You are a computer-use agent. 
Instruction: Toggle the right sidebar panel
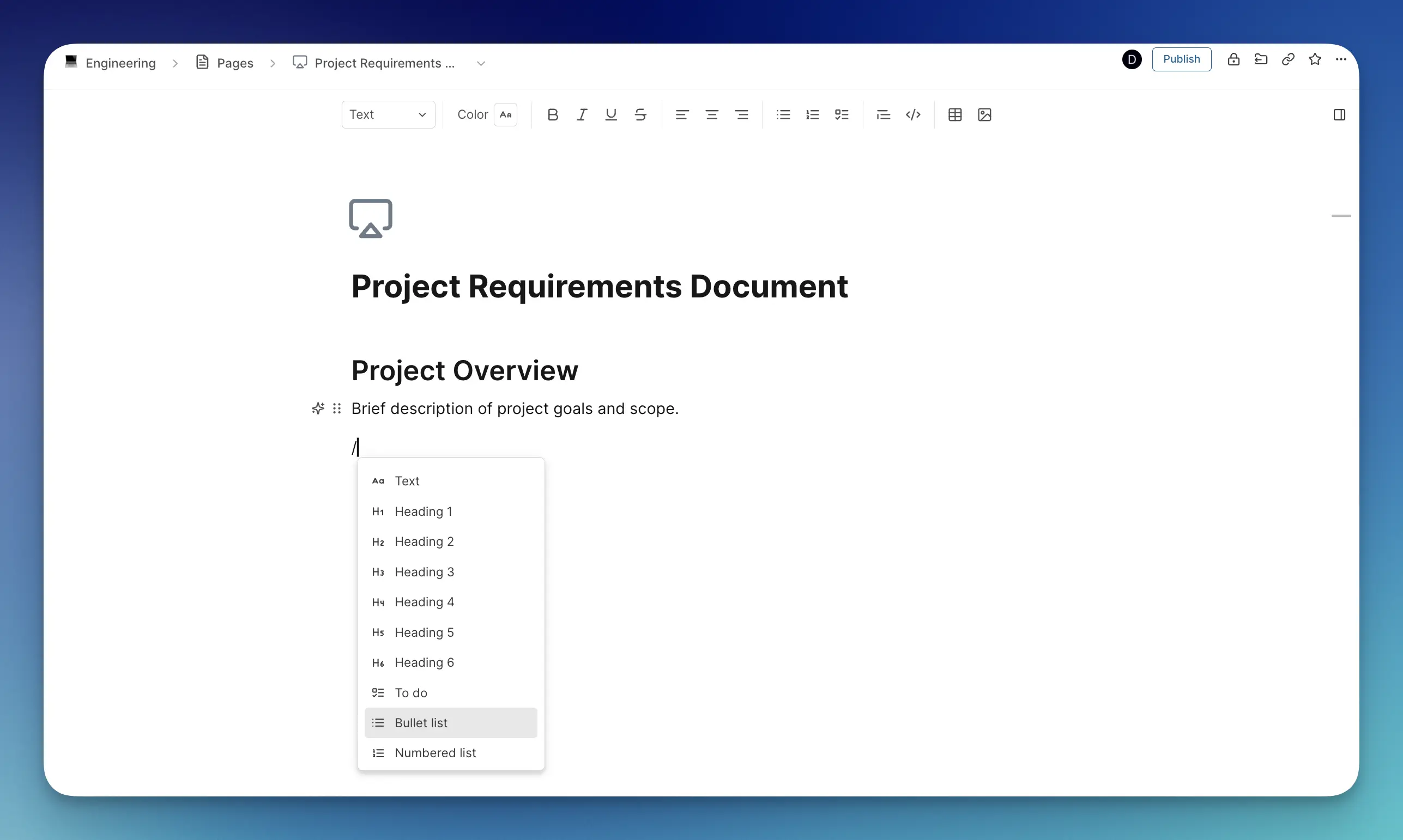pos(1339,115)
